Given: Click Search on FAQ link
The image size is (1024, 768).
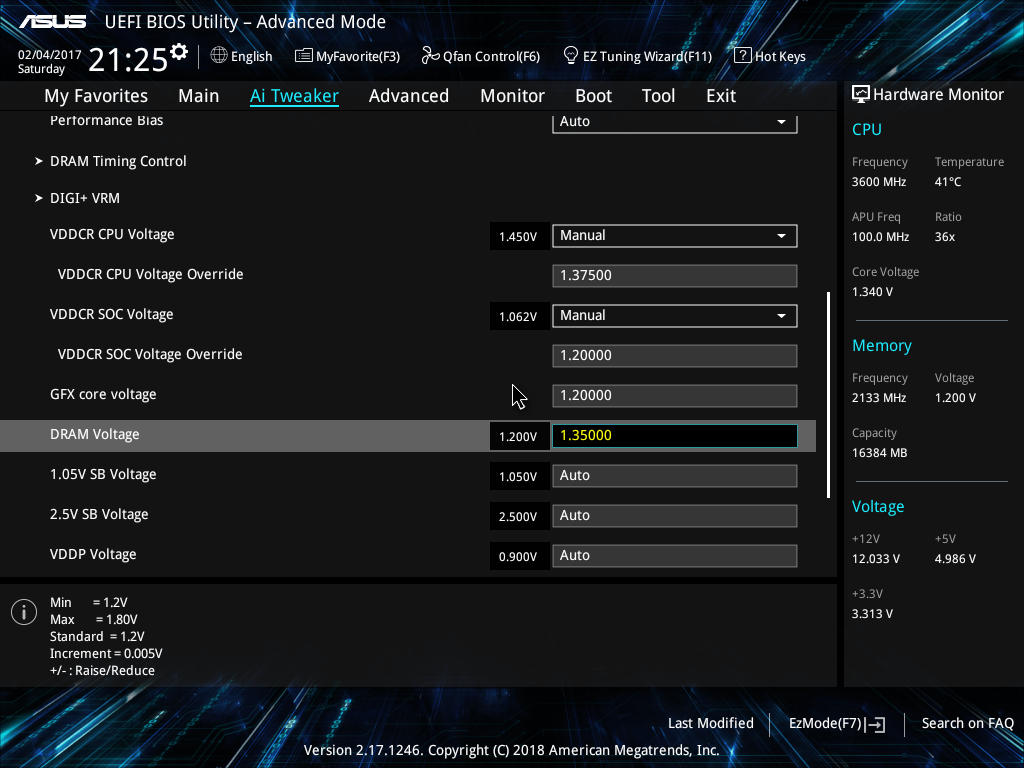Looking at the screenshot, I should pos(967,724).
